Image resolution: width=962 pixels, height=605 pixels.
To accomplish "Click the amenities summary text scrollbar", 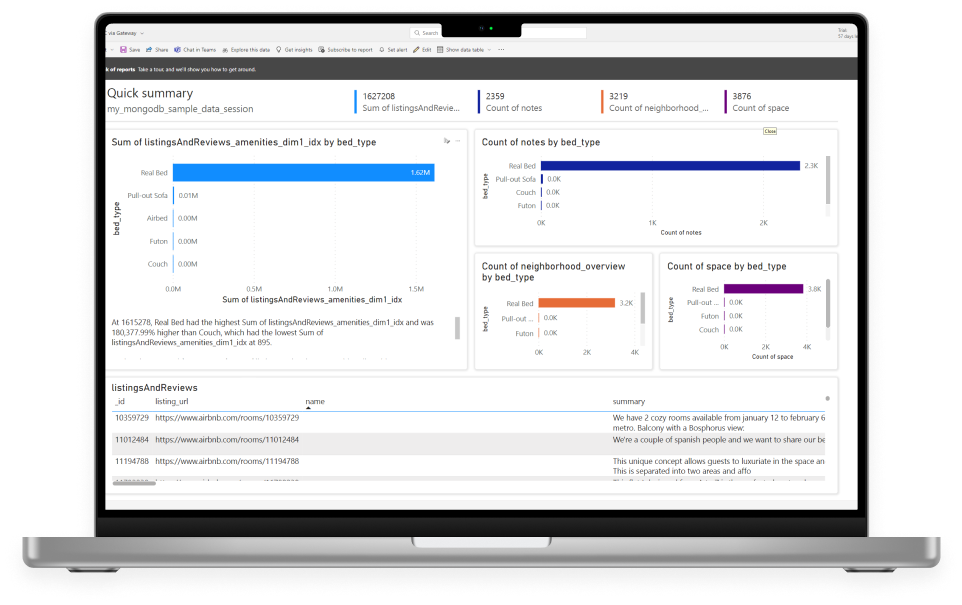I will [x=457, y=328].
